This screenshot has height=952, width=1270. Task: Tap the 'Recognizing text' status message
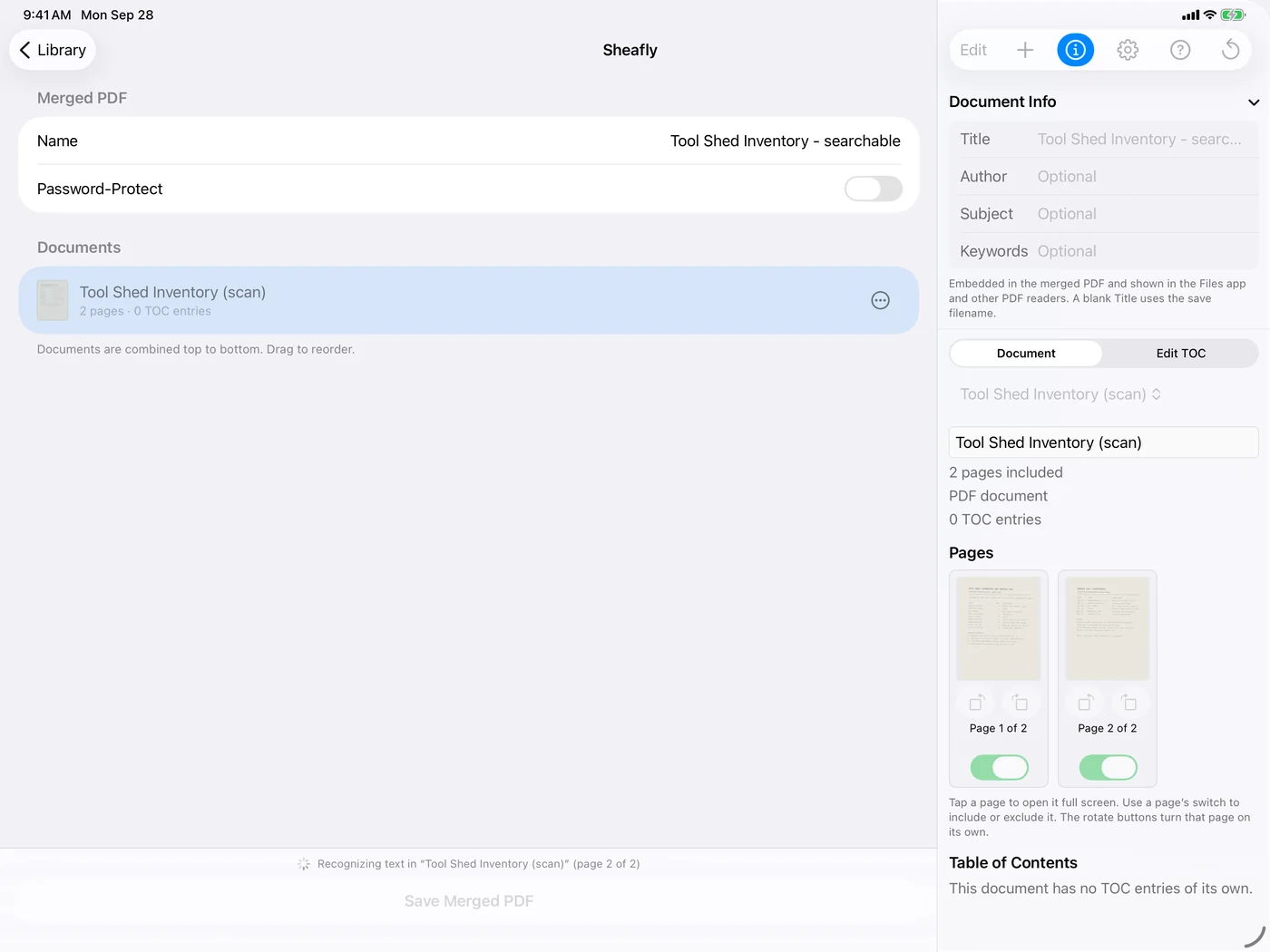(x=478, y=864)
